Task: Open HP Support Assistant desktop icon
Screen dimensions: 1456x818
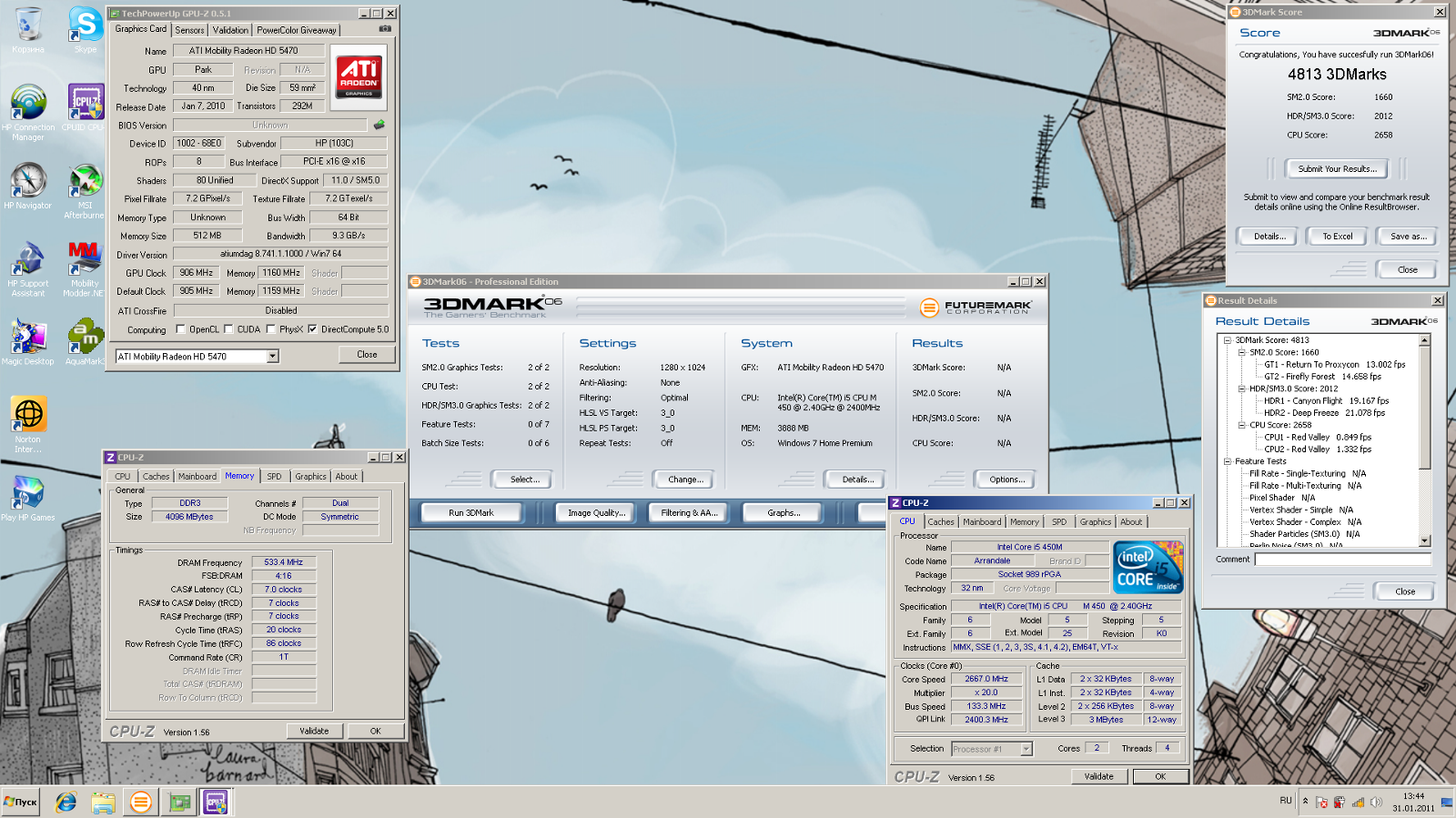Action: click(x=28, y=268)
